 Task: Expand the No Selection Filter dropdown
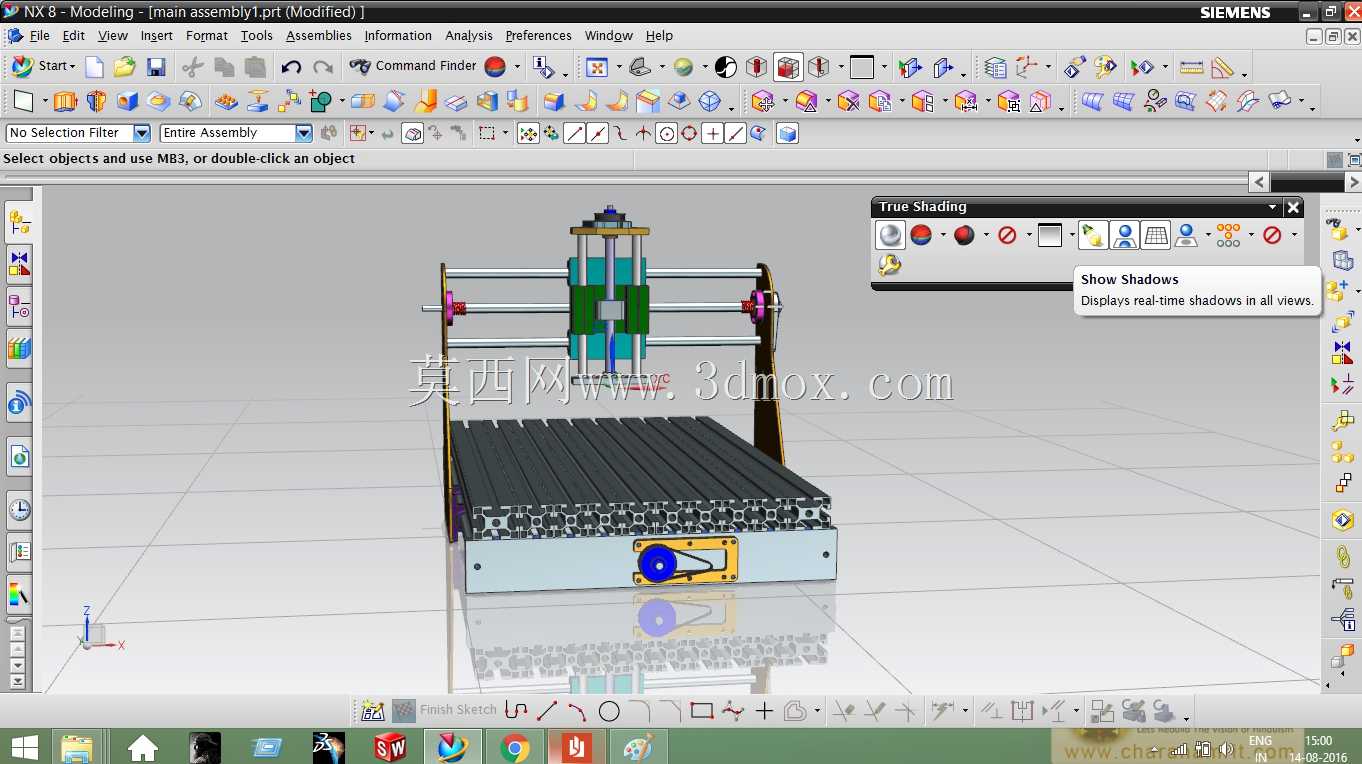pos(142,133)
